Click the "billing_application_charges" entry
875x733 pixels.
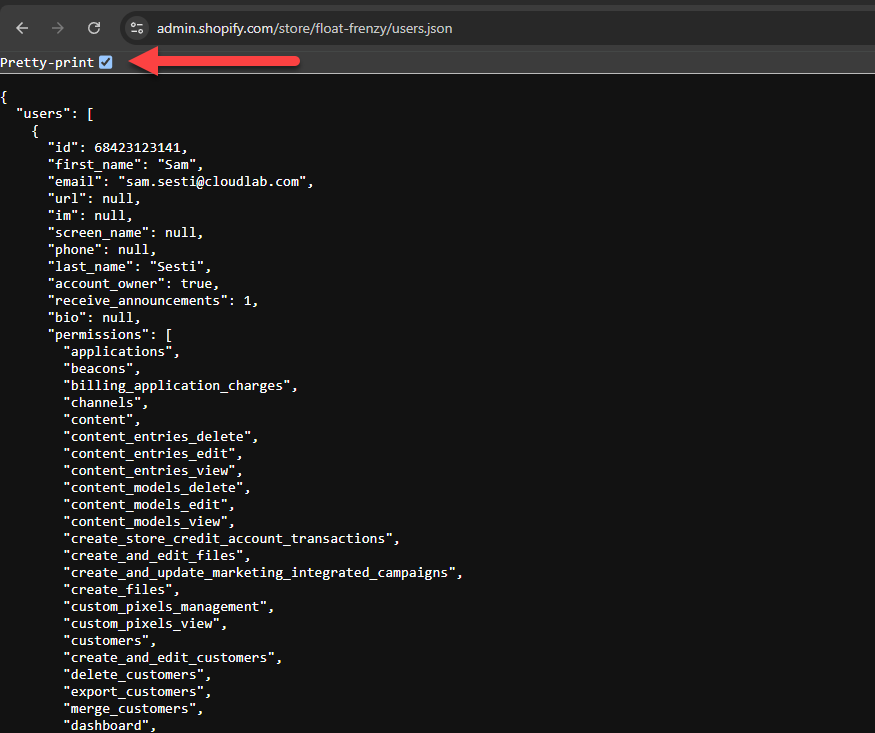180,386
